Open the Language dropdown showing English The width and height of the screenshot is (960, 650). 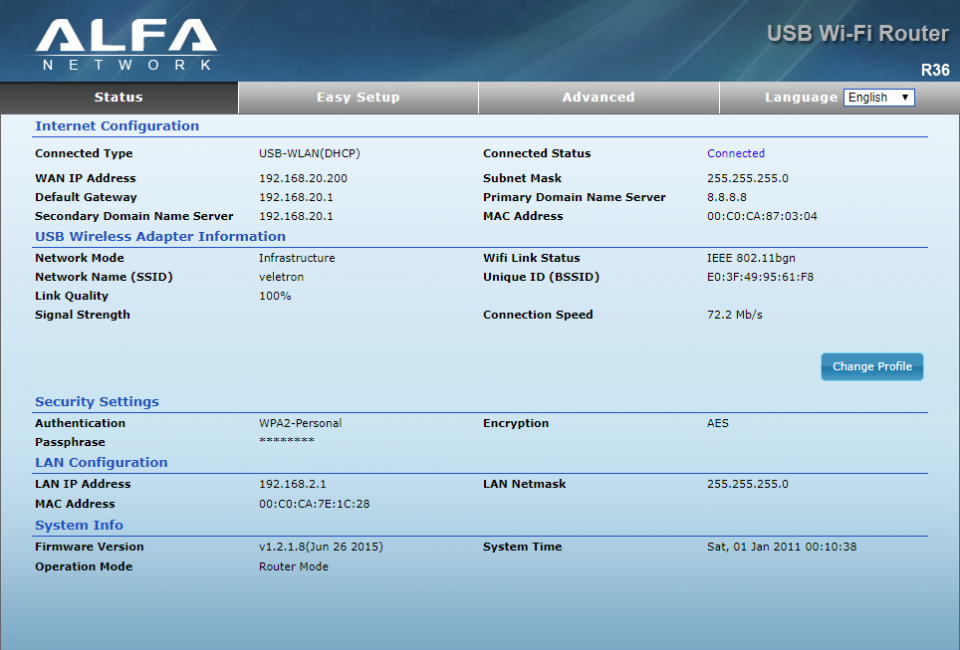pyautogui.click(x=879, y=97)
